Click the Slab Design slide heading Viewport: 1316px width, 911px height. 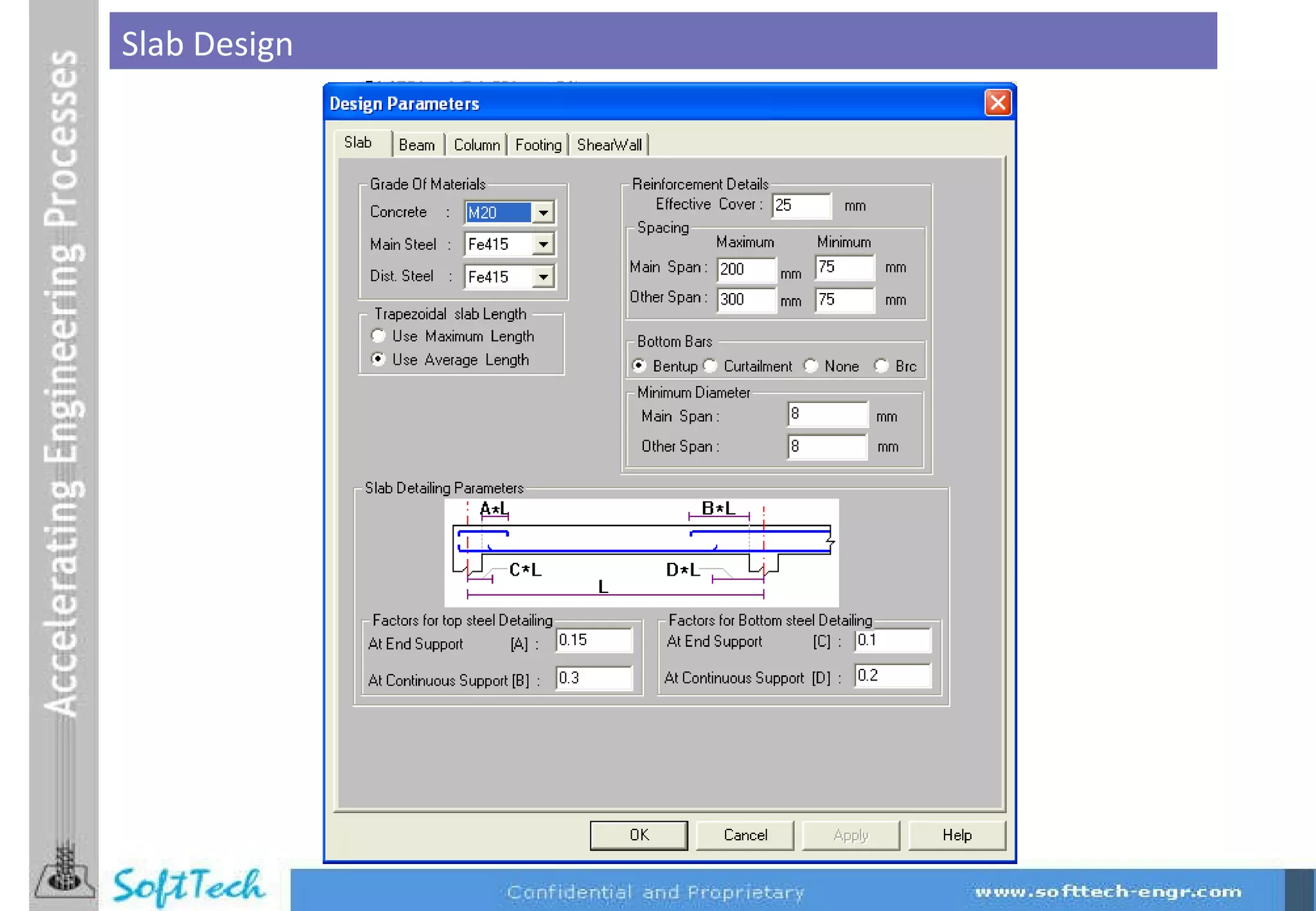(x=208, y=44)
